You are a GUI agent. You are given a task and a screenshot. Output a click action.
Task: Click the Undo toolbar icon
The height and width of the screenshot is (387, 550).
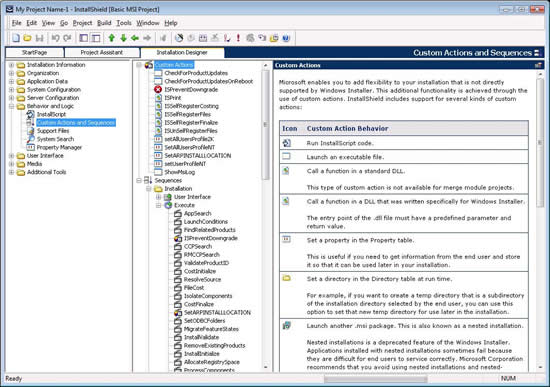click(x=55, y=38)
